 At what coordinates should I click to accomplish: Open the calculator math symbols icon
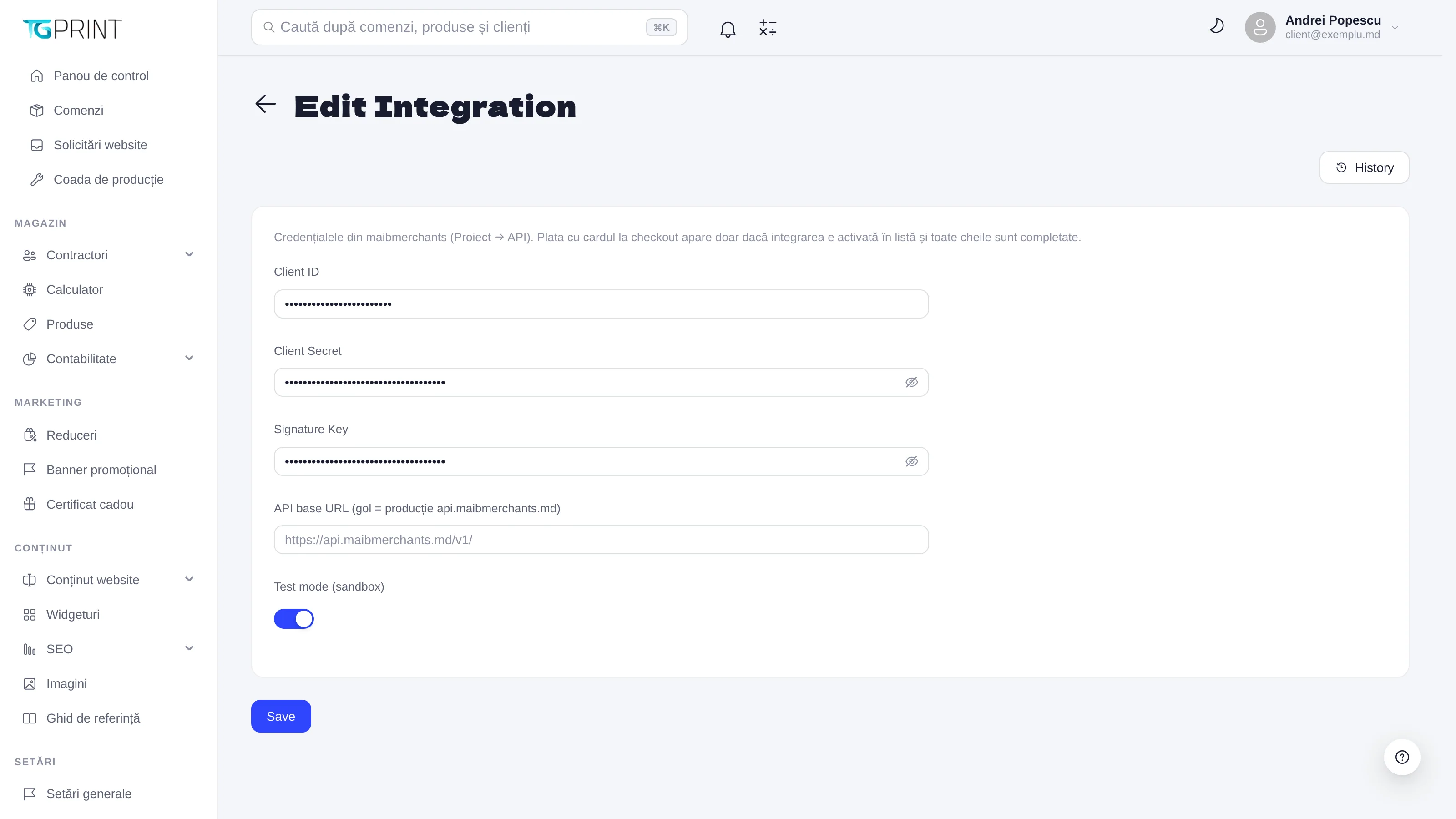click(x=768, y=28)
